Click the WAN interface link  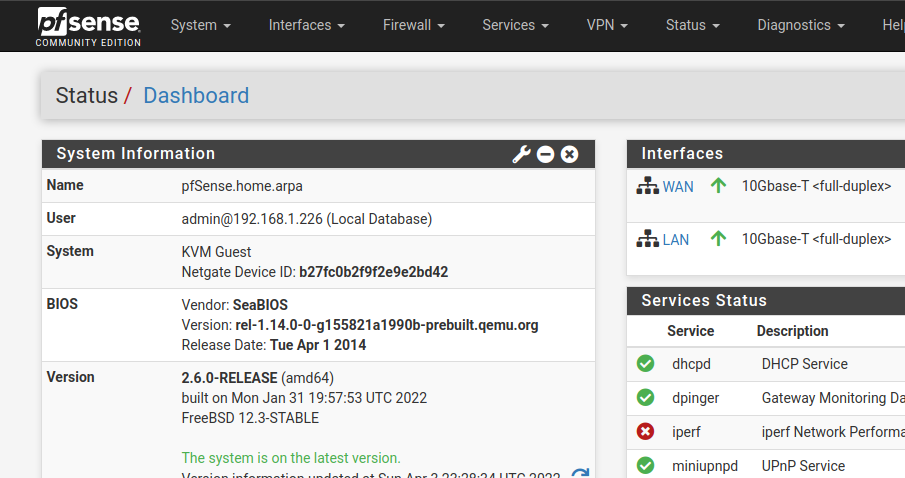click(x=678, y=186)
